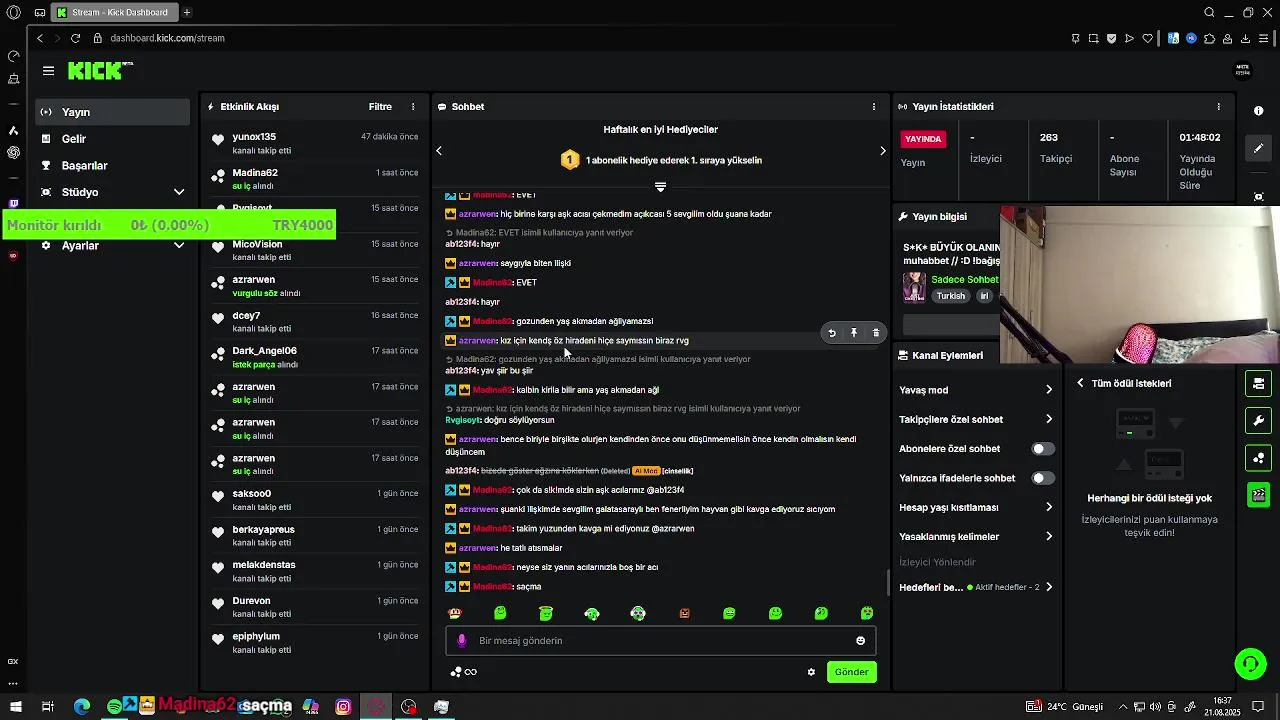Screen dimensions: 1280x720
Task: Open Gelir section in sidebar
Action: point(112,139)
